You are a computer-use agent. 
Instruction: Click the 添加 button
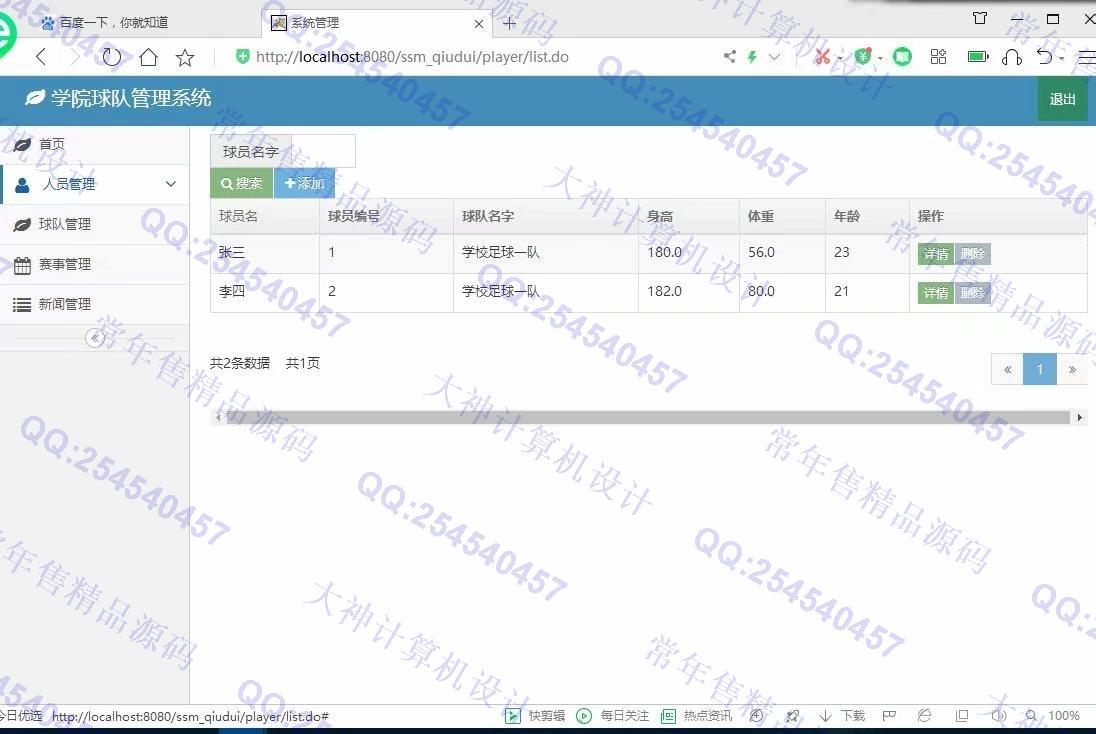point(304,184)
